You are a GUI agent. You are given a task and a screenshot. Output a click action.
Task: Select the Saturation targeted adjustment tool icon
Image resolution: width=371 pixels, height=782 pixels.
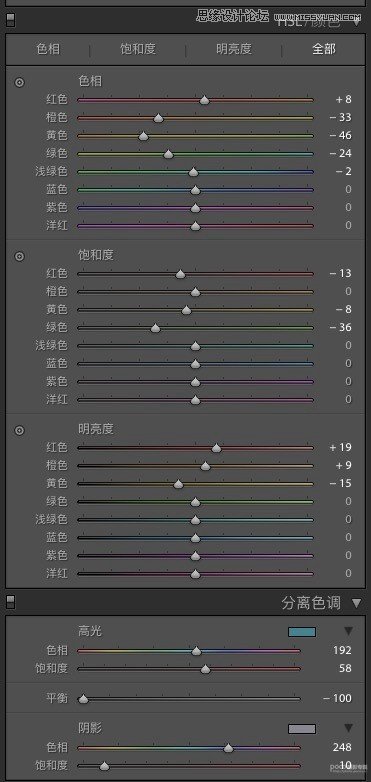point(19,256)
